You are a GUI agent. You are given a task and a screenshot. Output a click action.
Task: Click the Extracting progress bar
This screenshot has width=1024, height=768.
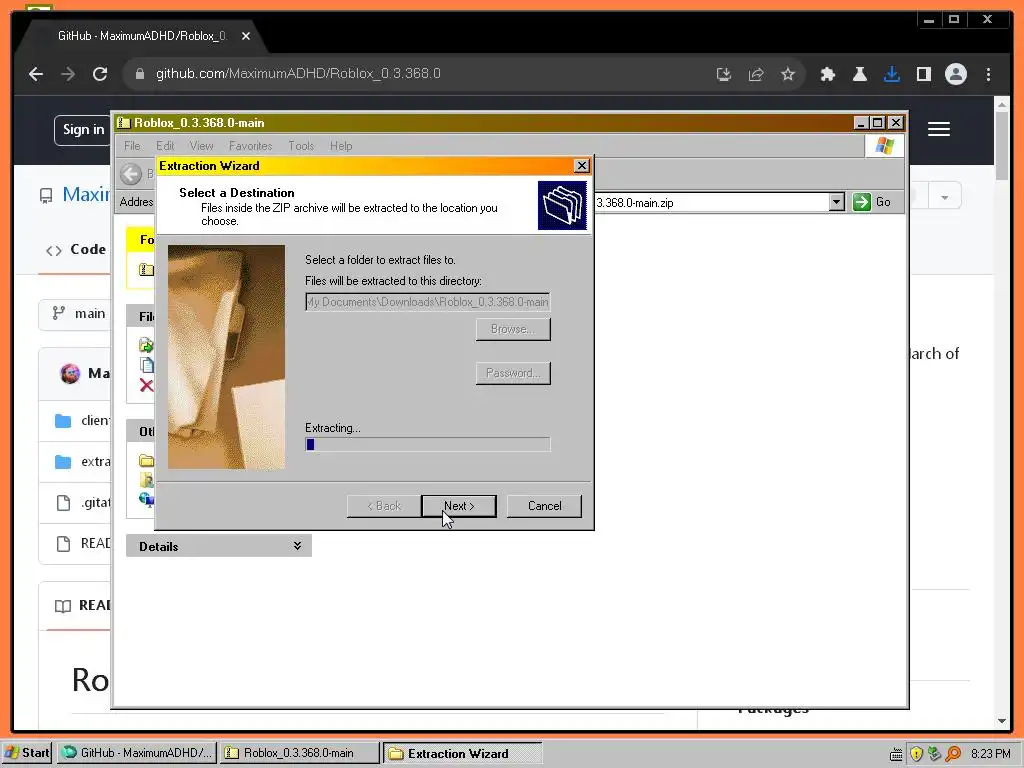[428, 444]
